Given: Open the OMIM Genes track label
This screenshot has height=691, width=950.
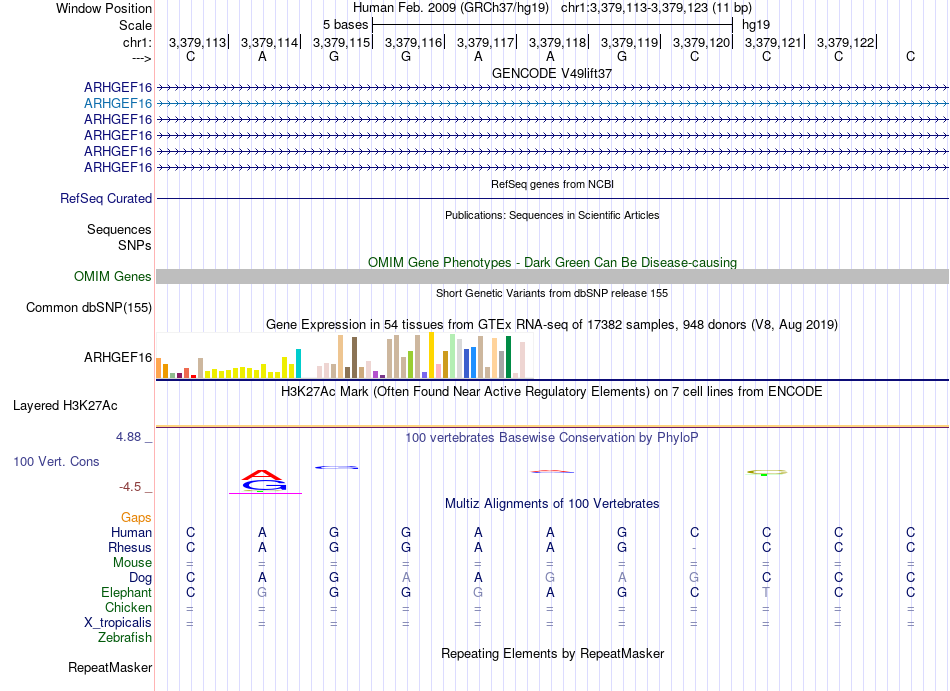Looking at the screenshot, I should point(113,277).
